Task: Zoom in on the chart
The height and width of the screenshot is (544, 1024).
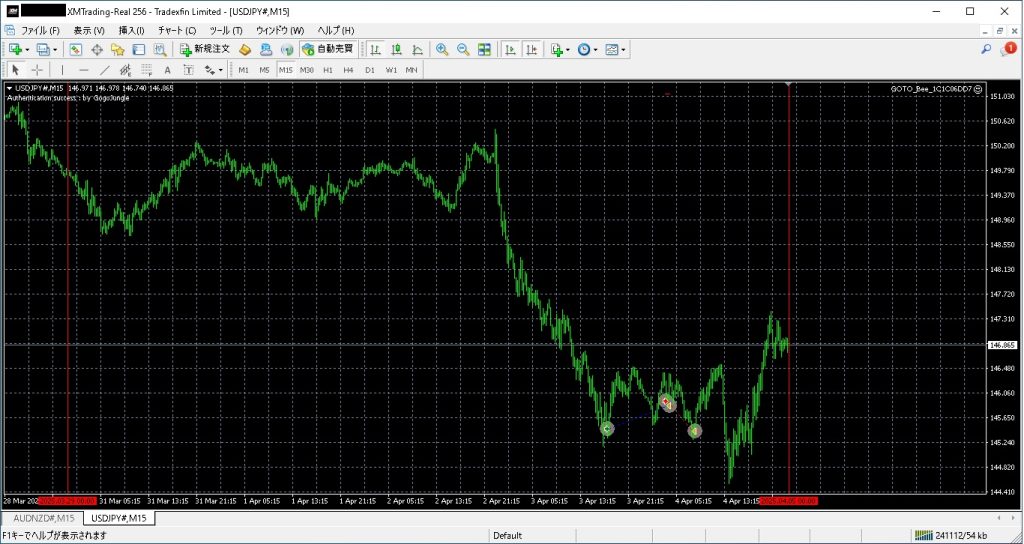Action: pos(442,49)
